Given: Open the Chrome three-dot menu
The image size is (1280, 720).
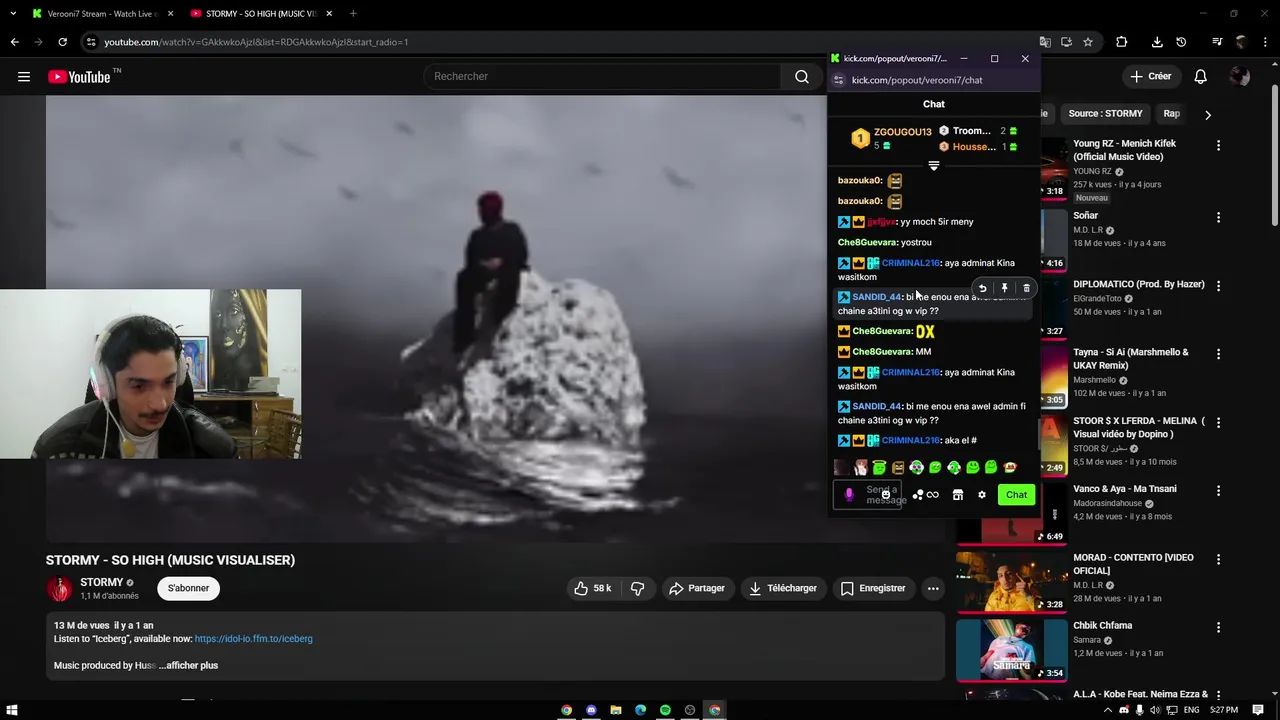Looking at the screenshot, I should click(1264, 42).
